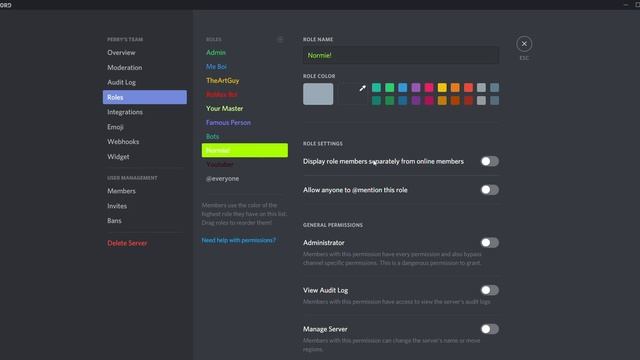640x360 pixels.
Task: Toggle the Manage Server permission
Action: click(x=489, y=329)
